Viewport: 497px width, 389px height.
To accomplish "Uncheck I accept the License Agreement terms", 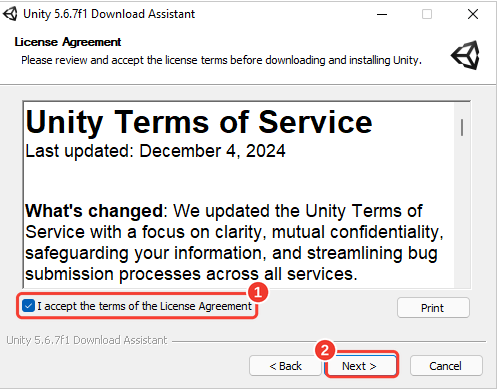I will click(x=28, y=306).
